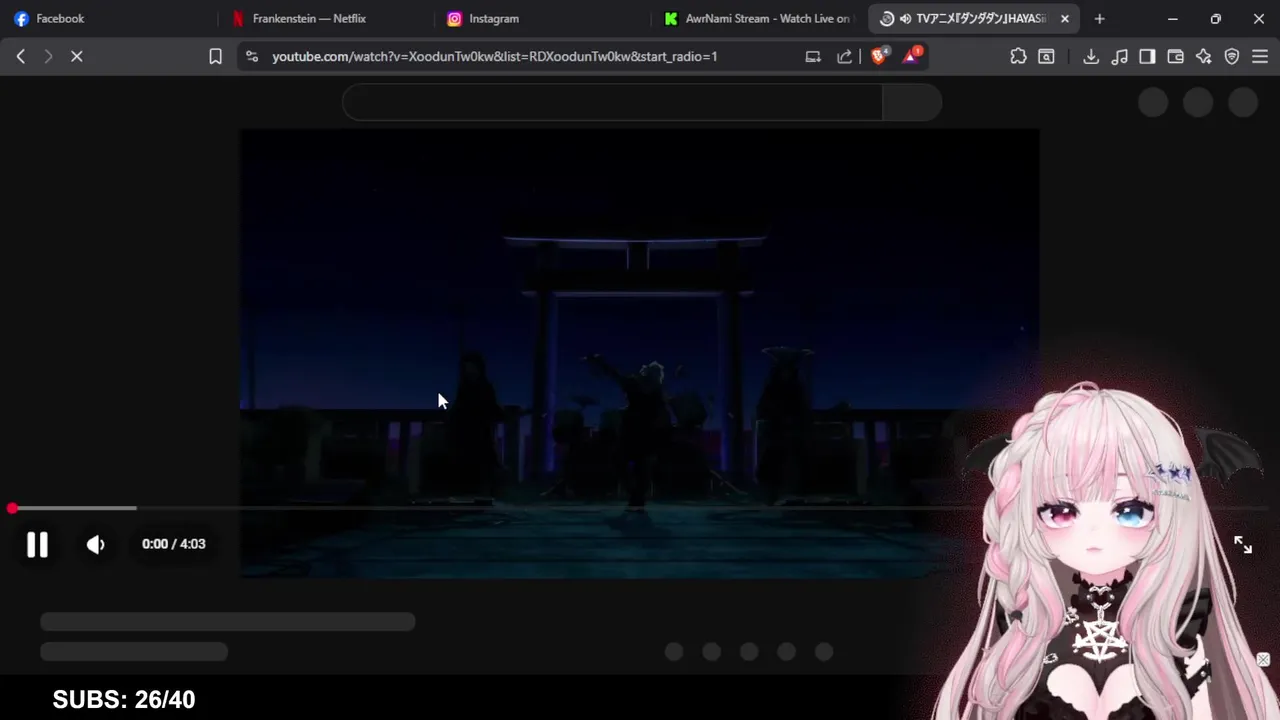Open a new browser tab

tap(1100, 19)
